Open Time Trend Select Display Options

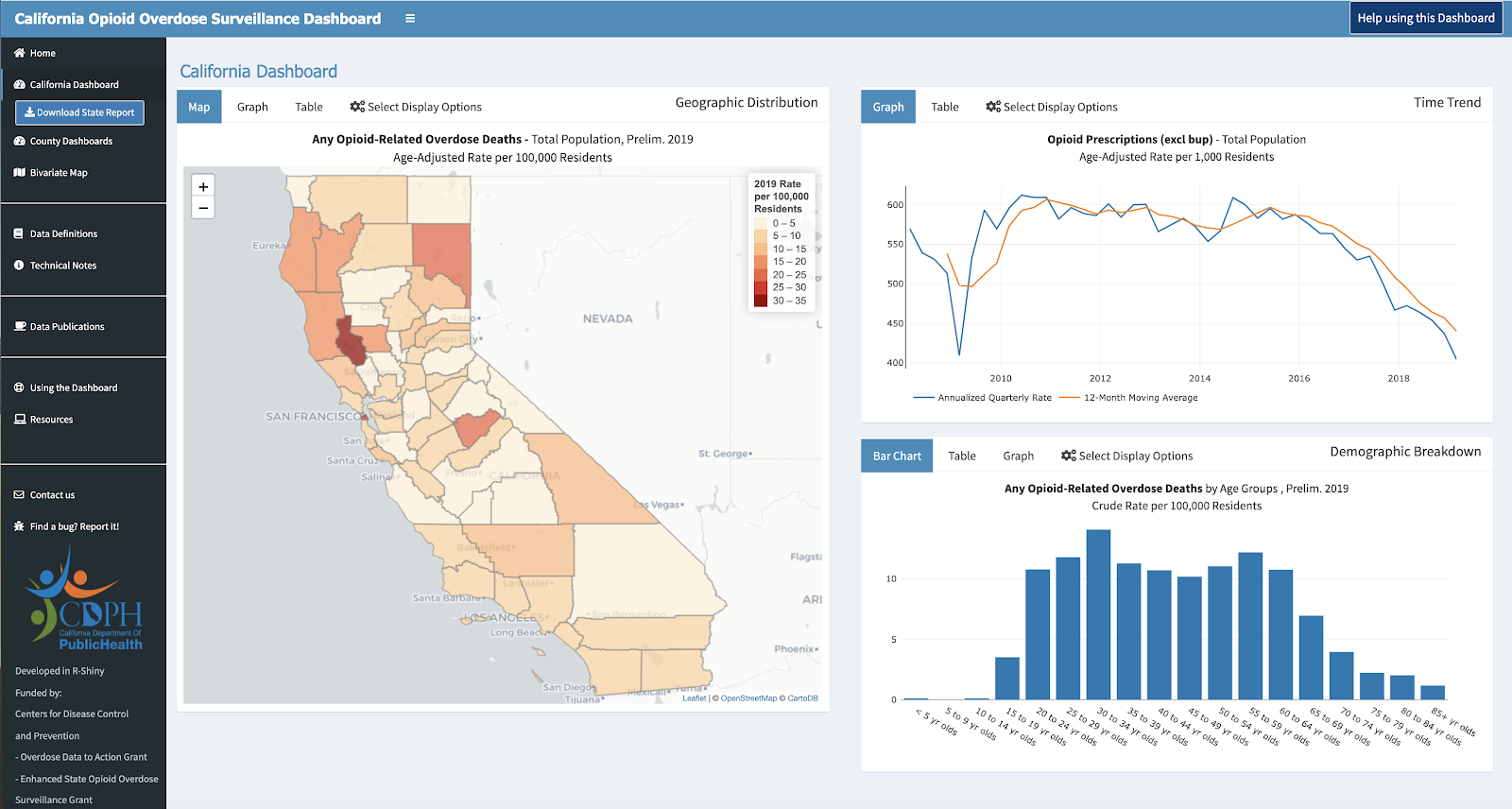(x=1052, y=107)
